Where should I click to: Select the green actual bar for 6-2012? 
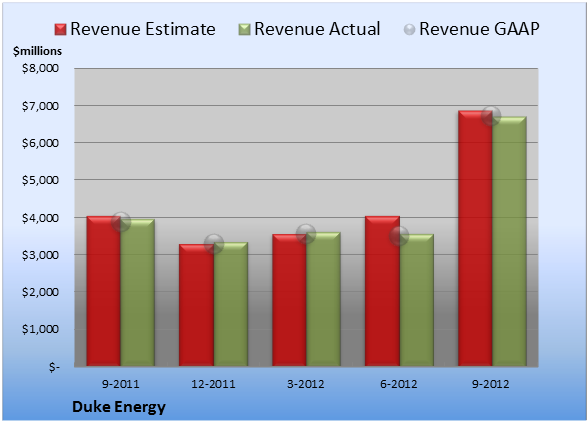[416, 300]
